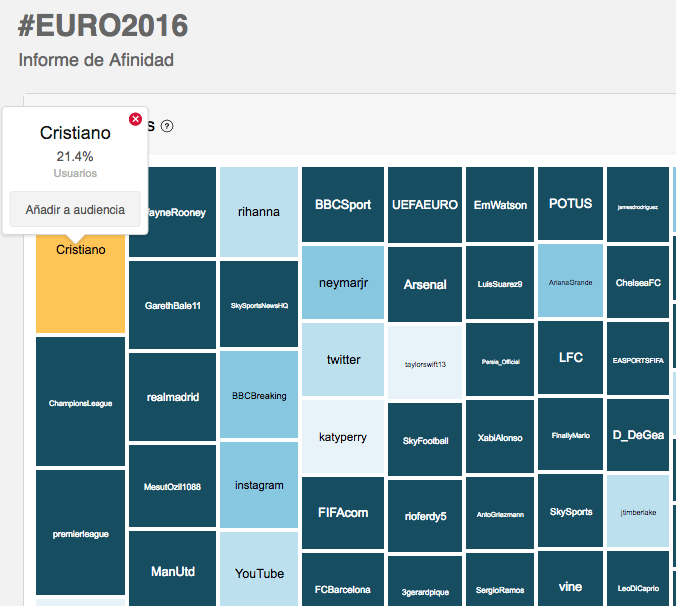Select the rihanna tile
This screenshot has width=676, height=606.
pyautogui.click(x=259, y=212)
